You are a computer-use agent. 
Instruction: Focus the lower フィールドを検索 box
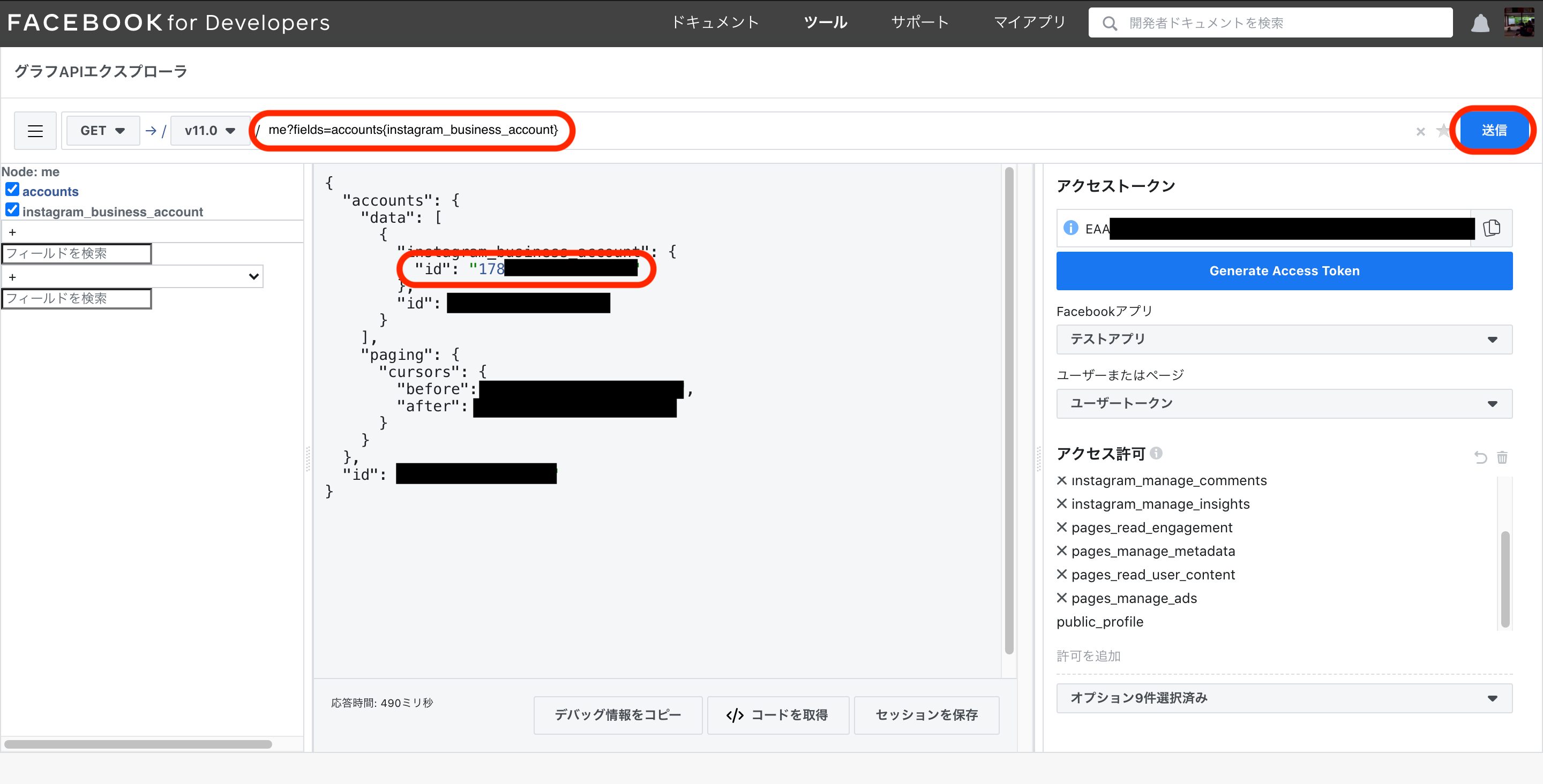(77, 298)
